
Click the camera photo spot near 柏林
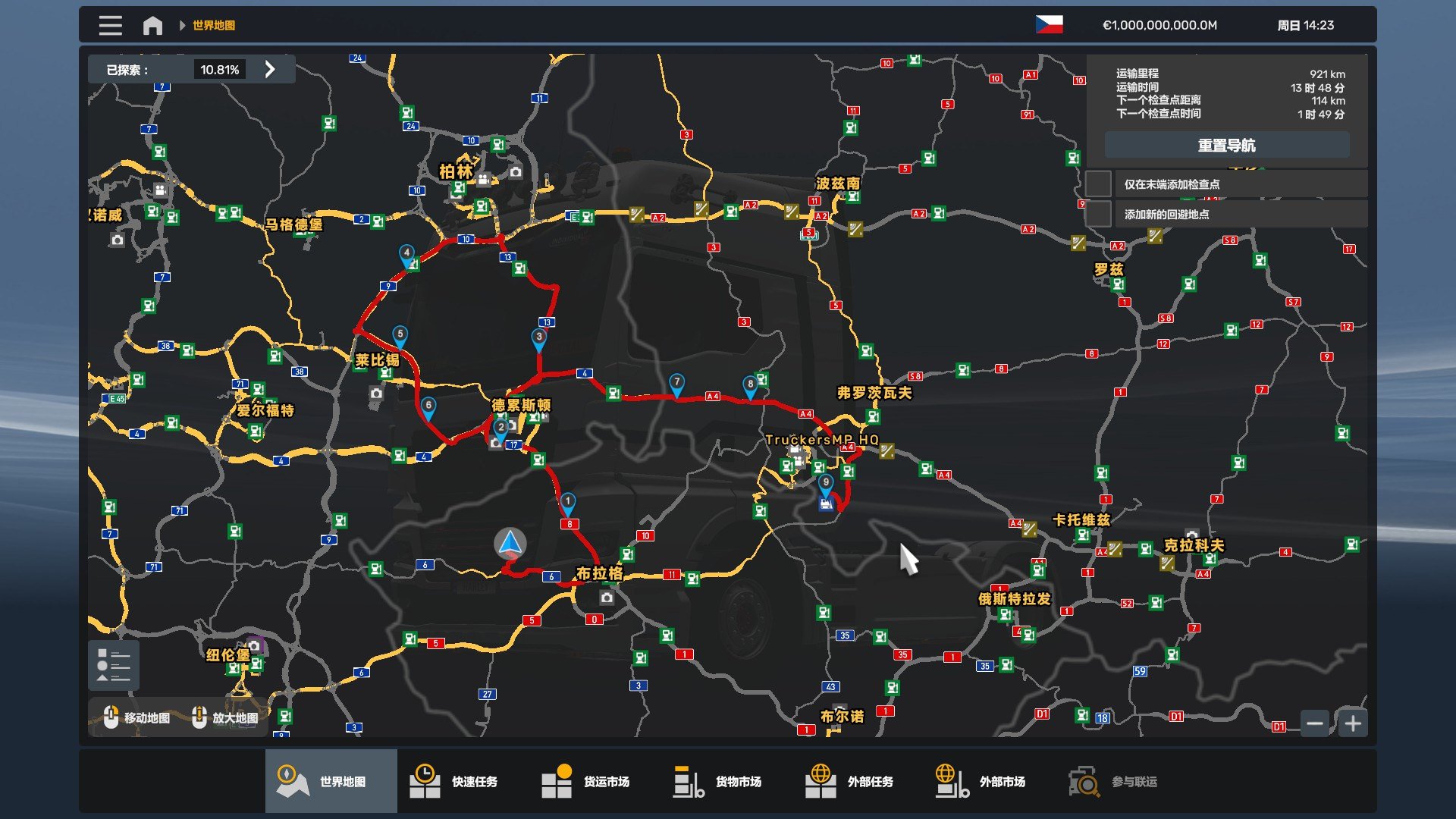tap(516, 172)
